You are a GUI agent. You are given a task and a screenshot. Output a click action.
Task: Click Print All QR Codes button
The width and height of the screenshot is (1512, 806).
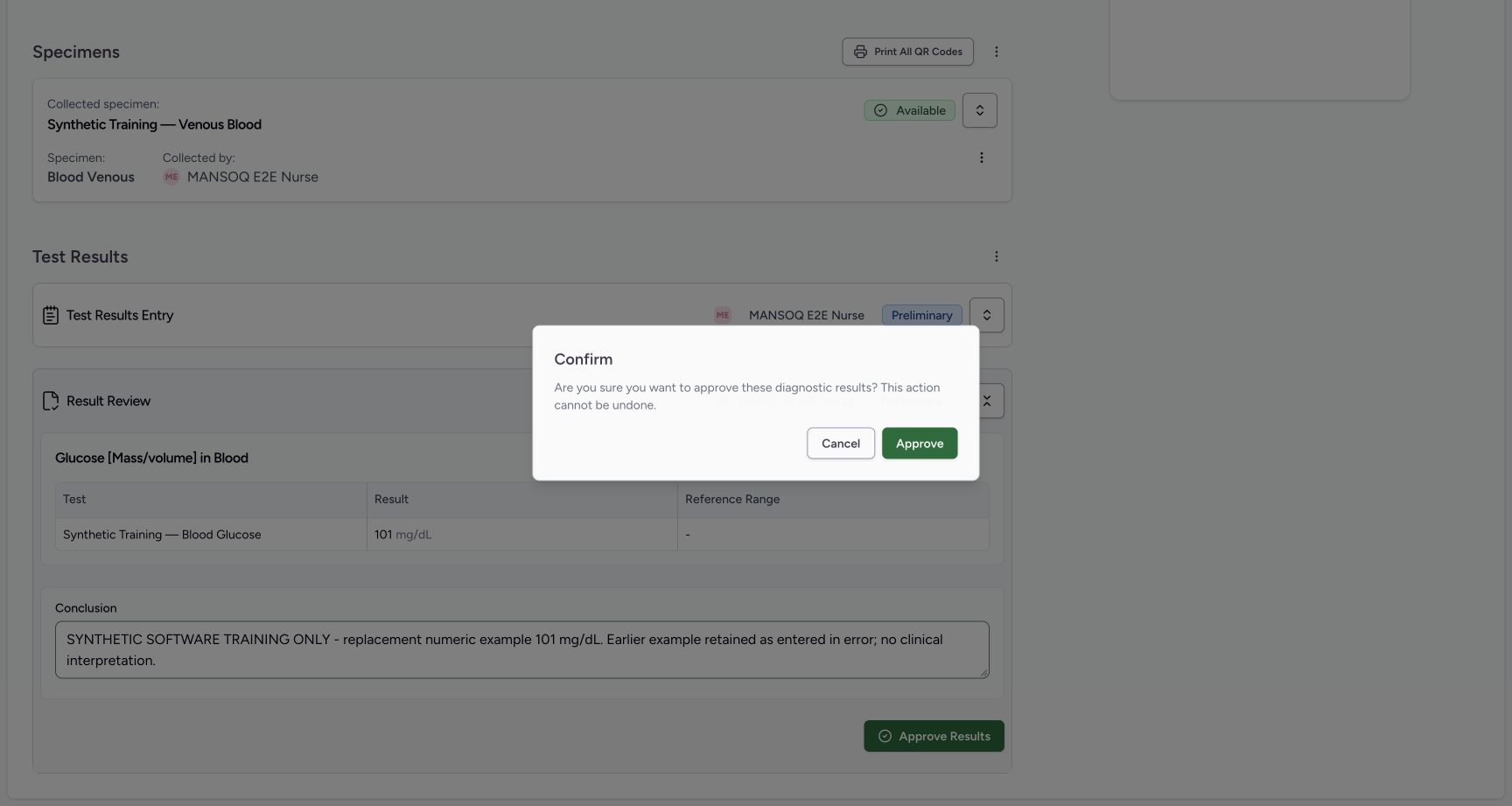[907, 52]
